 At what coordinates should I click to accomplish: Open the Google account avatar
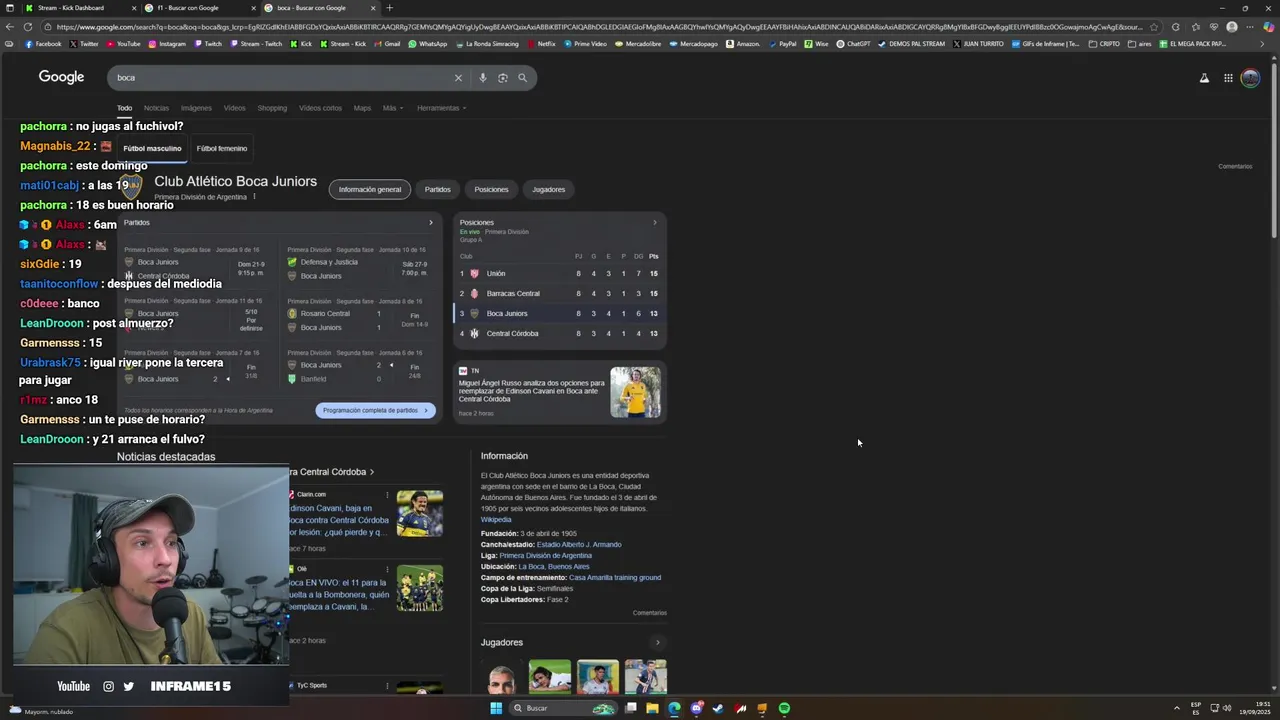[x=1250, y=78]
